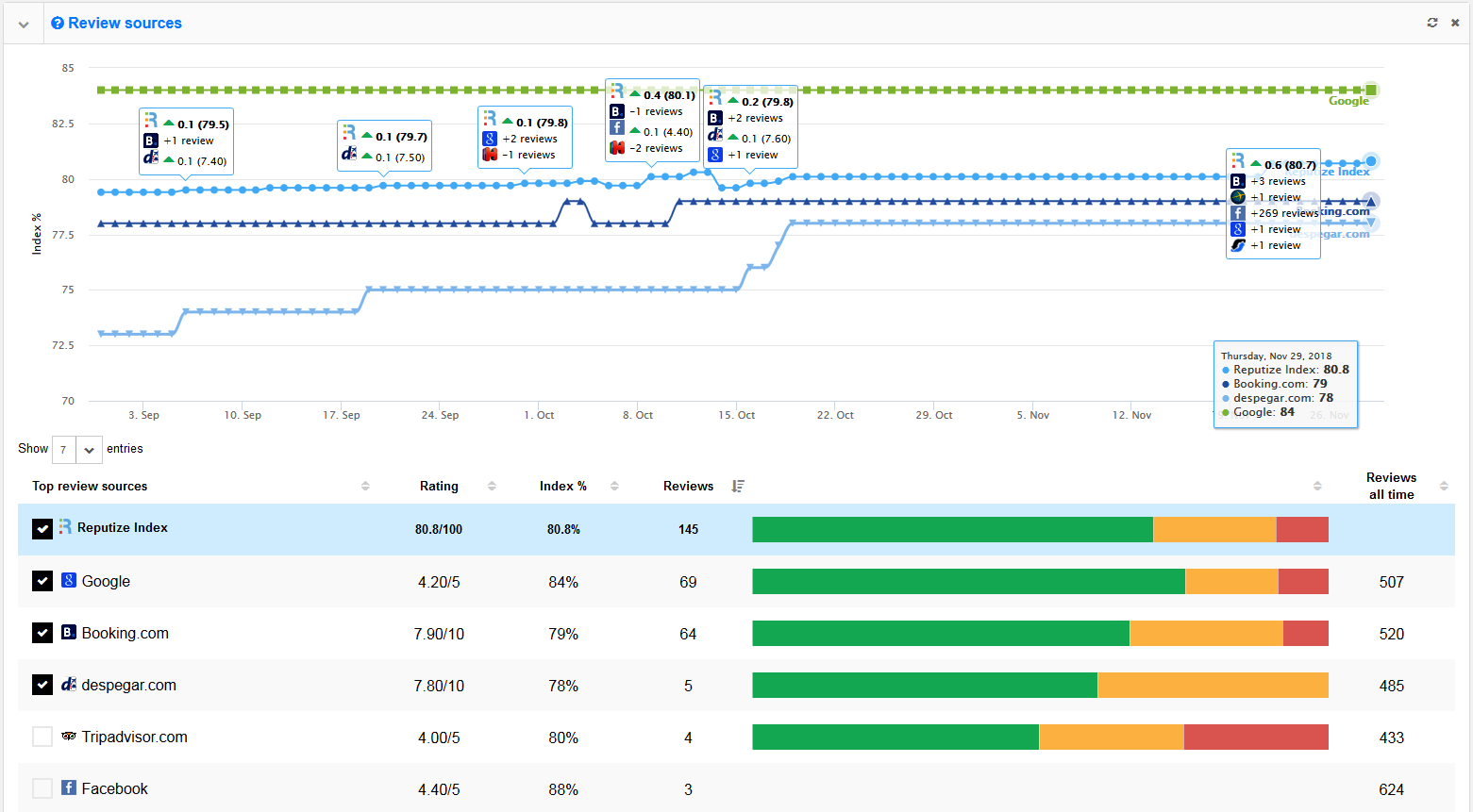Click the 0.2 (79.8) chart annotation
The width and height of the screenshot is (1473, 812).
coord(751,127)
